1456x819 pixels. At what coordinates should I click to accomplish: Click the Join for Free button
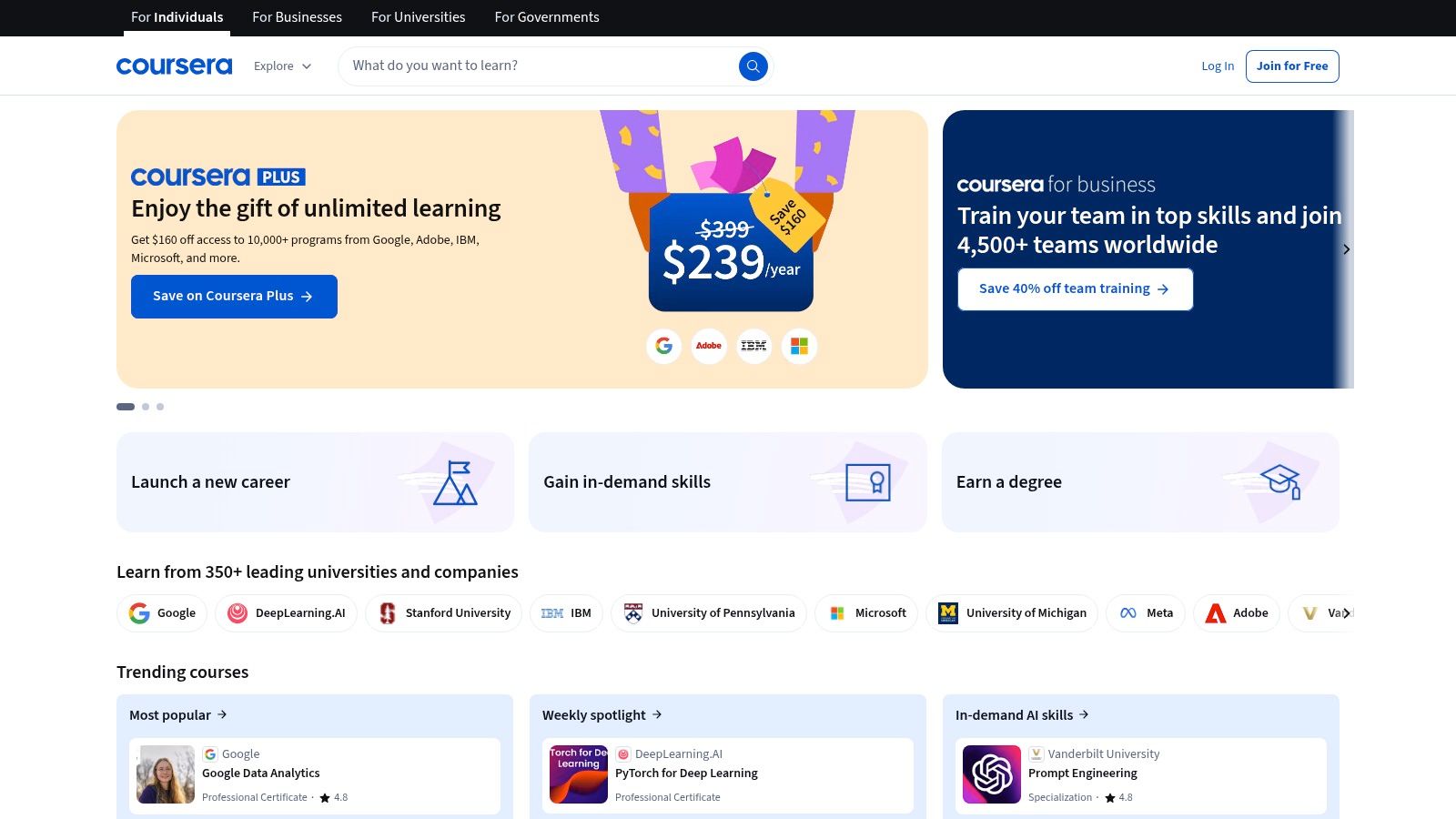[x=1292, y=66]
